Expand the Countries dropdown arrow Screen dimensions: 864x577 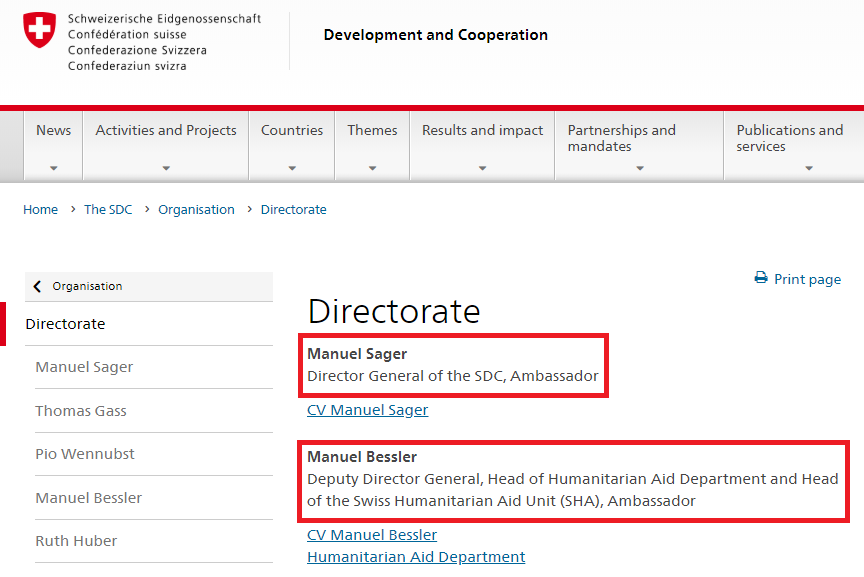292,168
